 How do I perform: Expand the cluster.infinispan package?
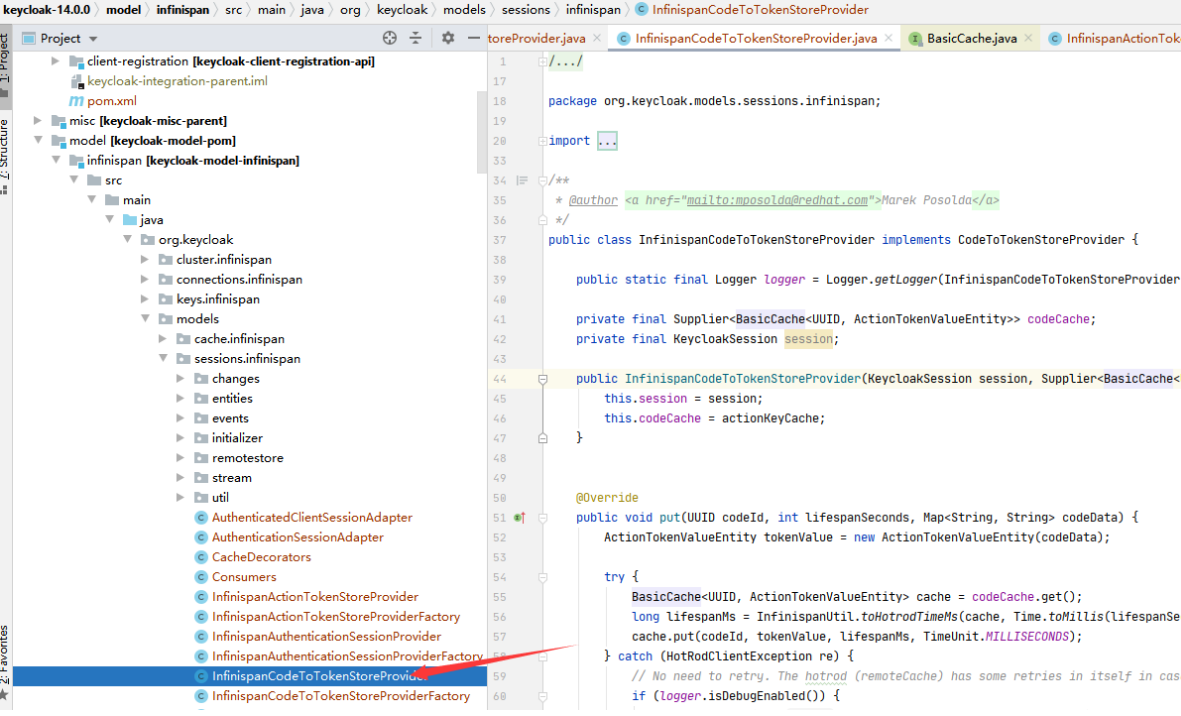(145, 259)
